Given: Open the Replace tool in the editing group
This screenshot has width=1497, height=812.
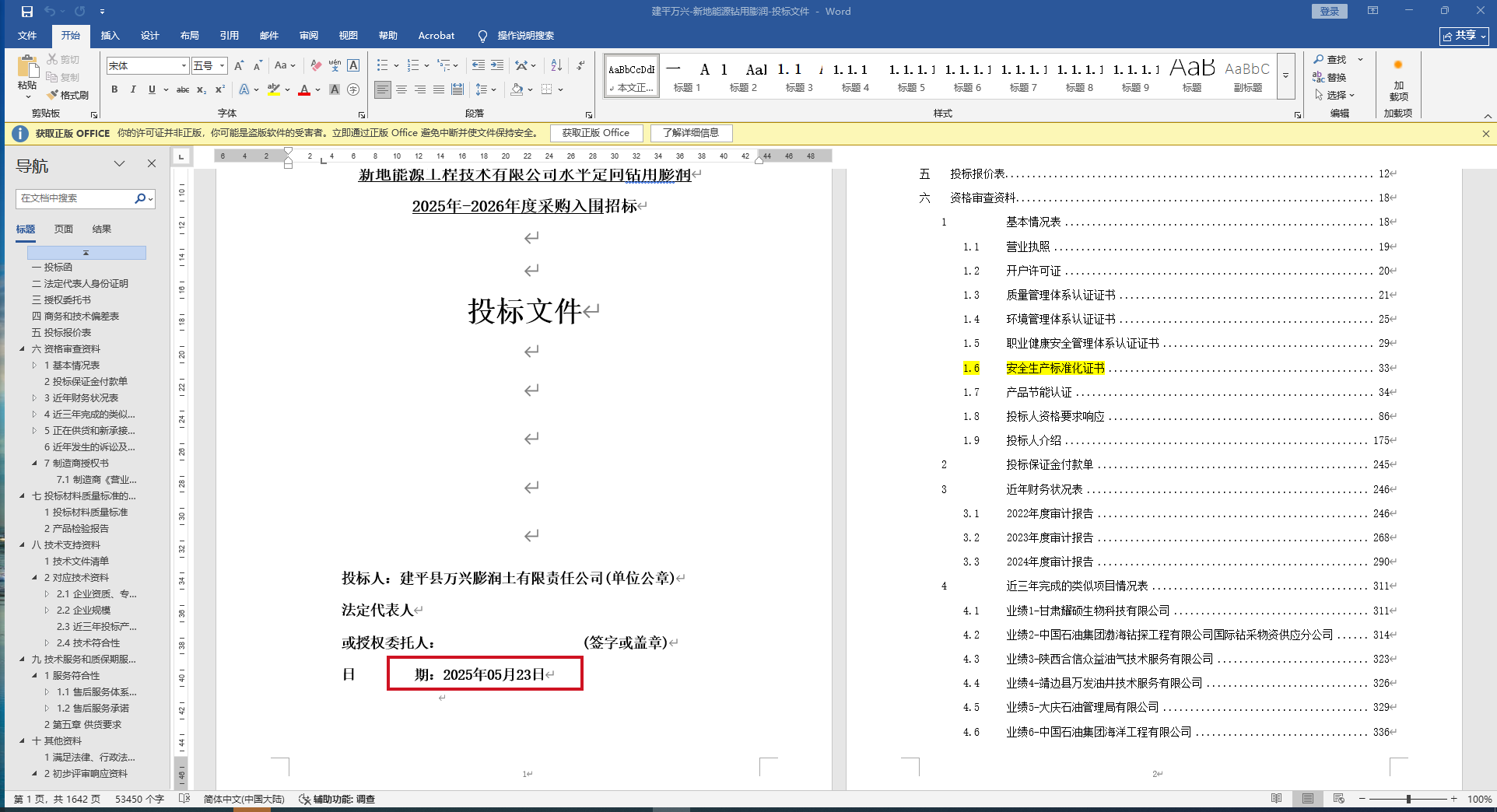Looking at the screenshot, I should click(x=1330, y=77).
